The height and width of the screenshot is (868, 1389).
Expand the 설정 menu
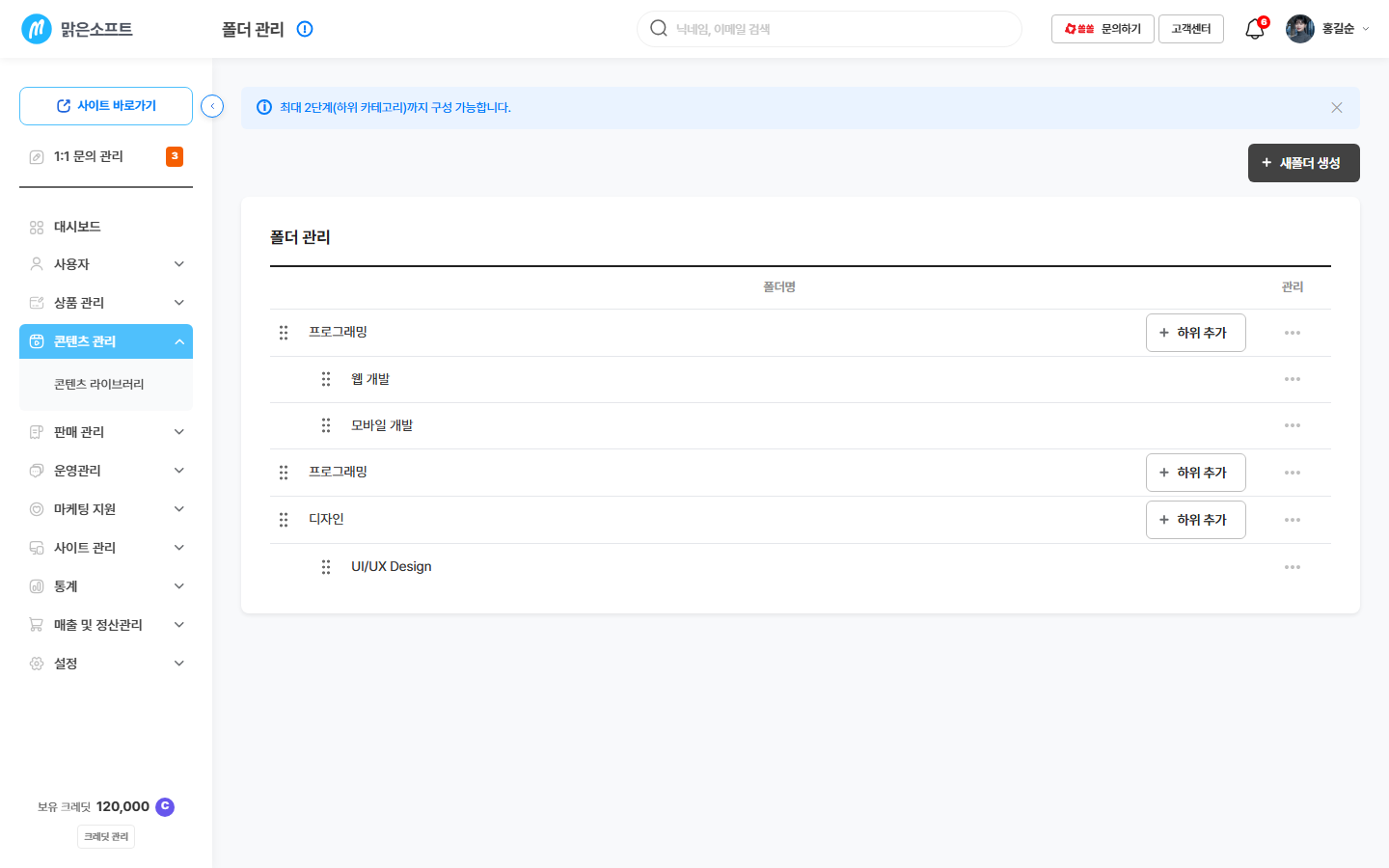[x=178, y=664]
